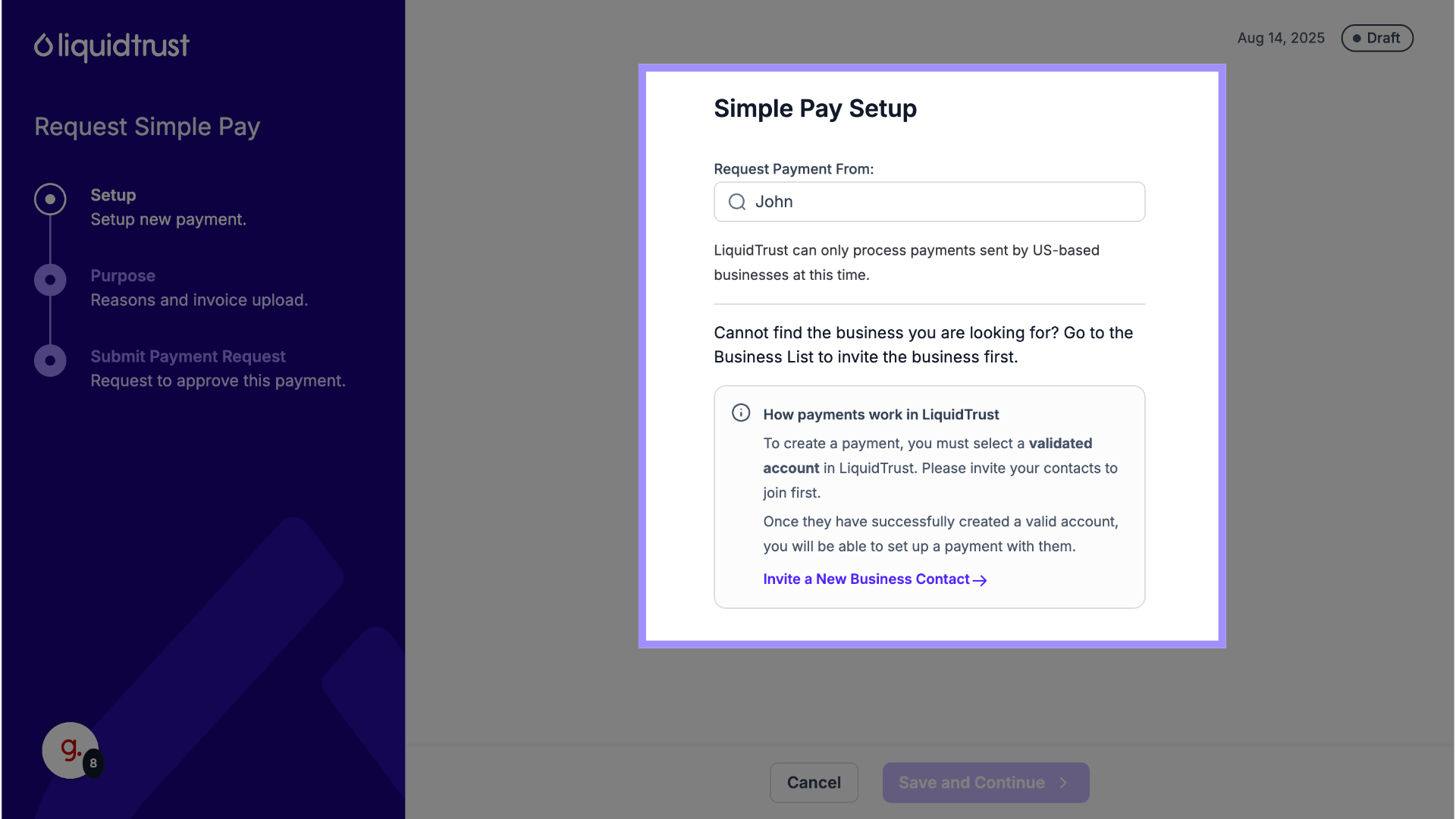Viewport: 1456px width, 819px height.
Task: Click the Draft status badge
Action: 1376,38
